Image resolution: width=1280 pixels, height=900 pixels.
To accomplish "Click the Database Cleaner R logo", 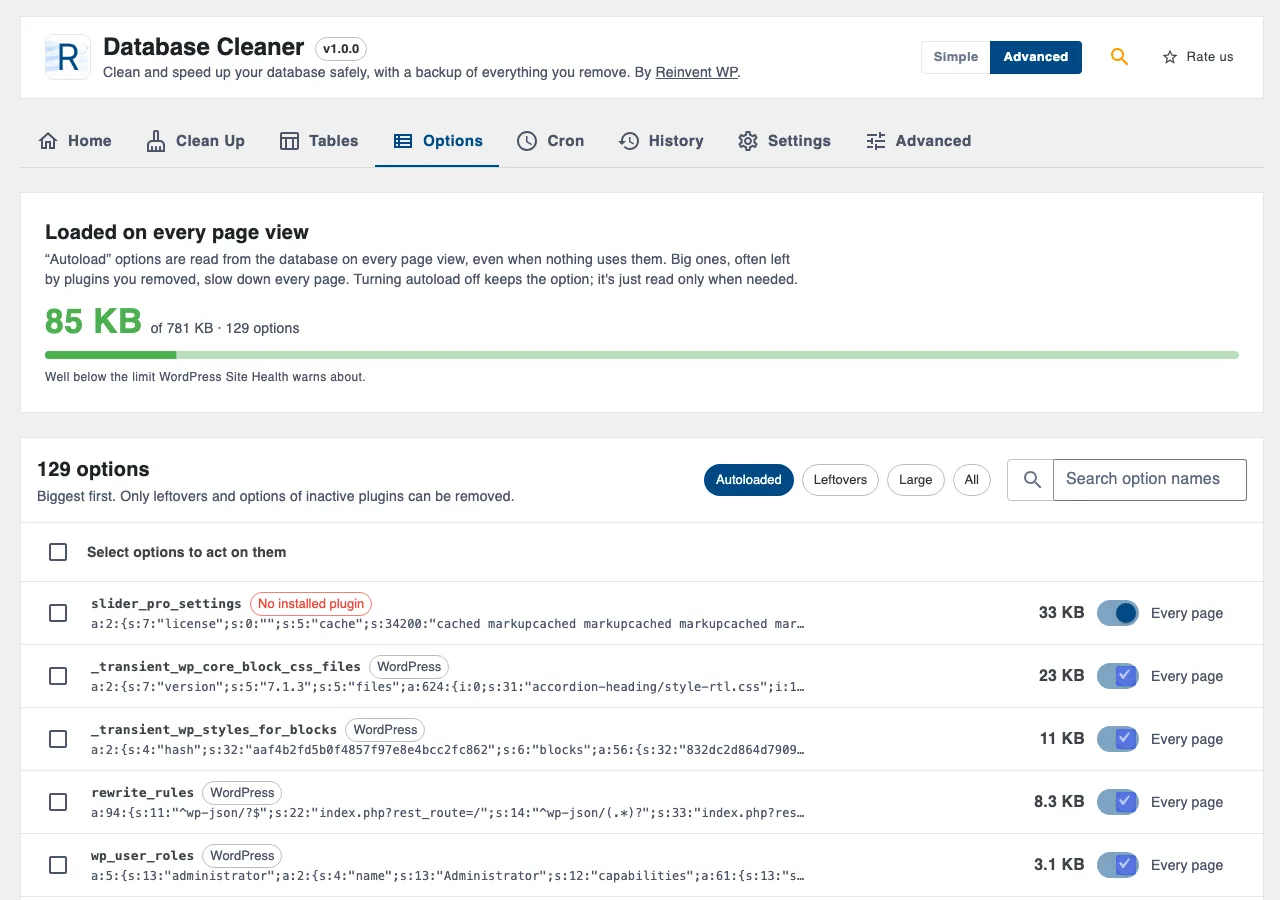I will 68,57.
